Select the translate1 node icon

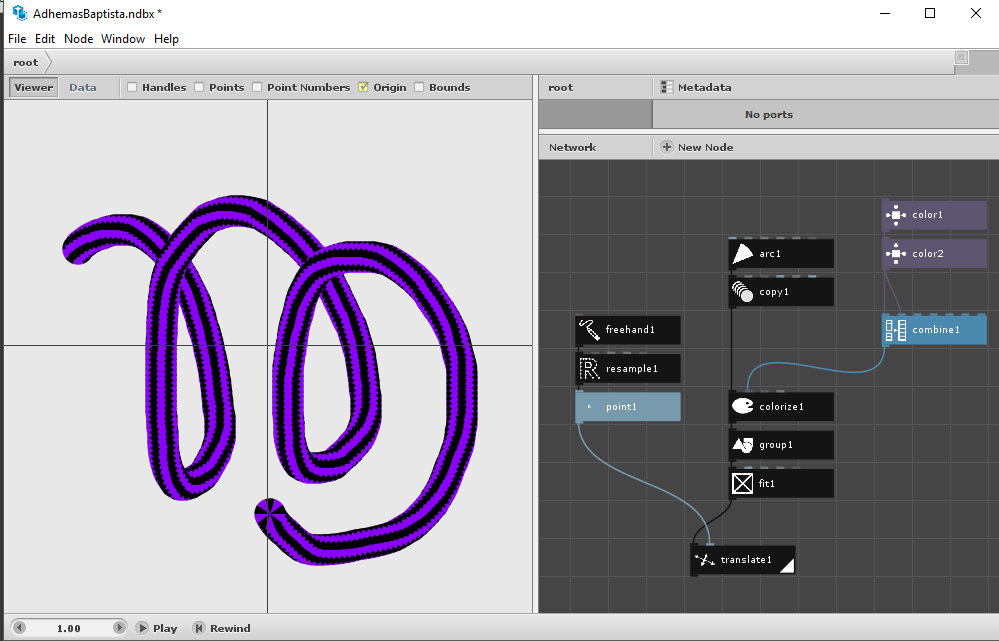[x=704, y=560]
